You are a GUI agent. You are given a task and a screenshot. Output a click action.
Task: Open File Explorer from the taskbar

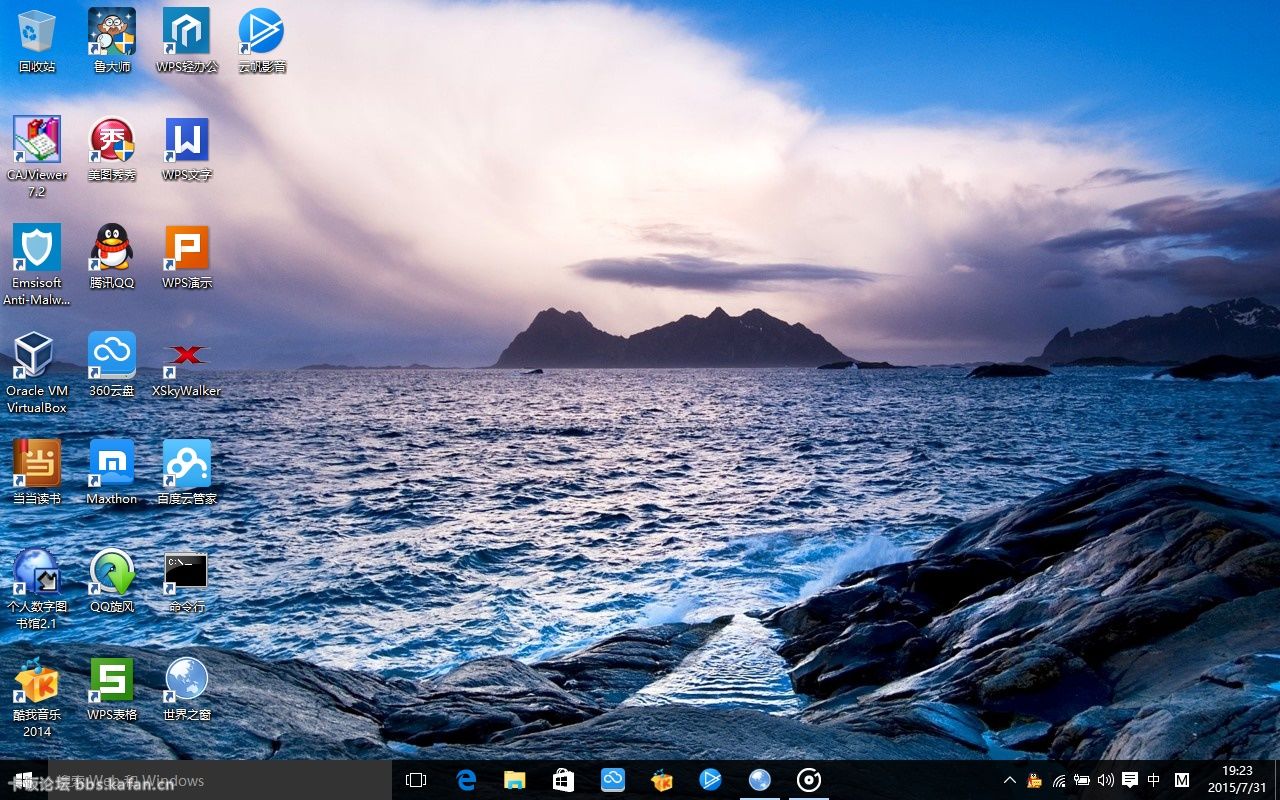point(515,780)
